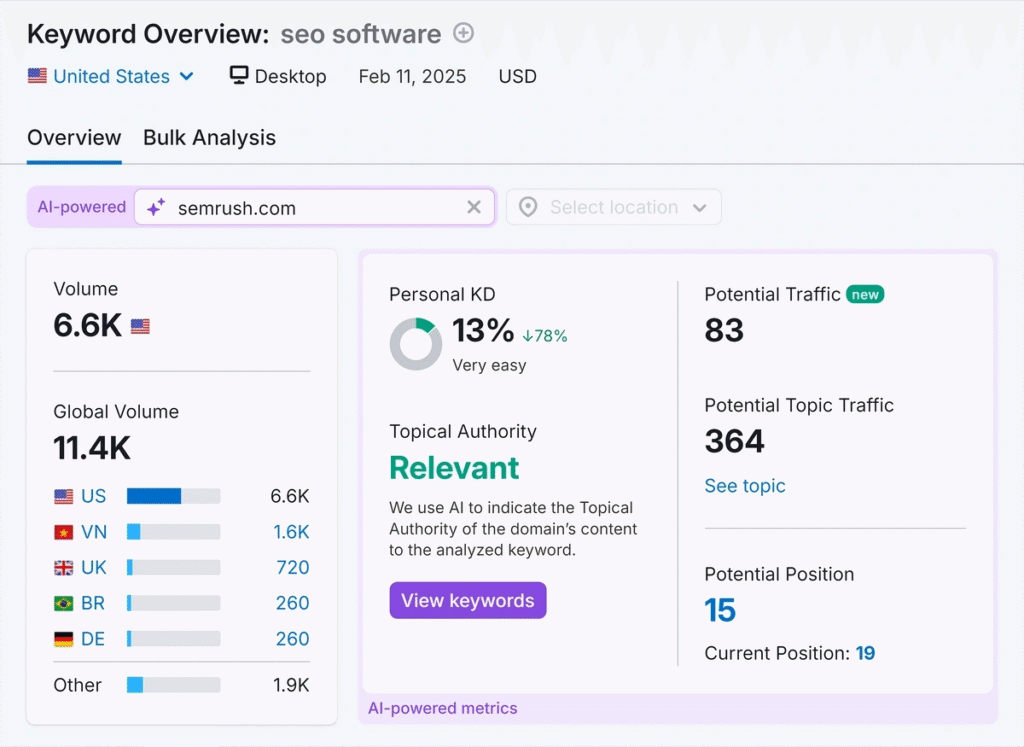Image resolution: width=1024 pixels, height=747 pixels.
Task: Click the plus icon next to seo software
Action: 463,33
